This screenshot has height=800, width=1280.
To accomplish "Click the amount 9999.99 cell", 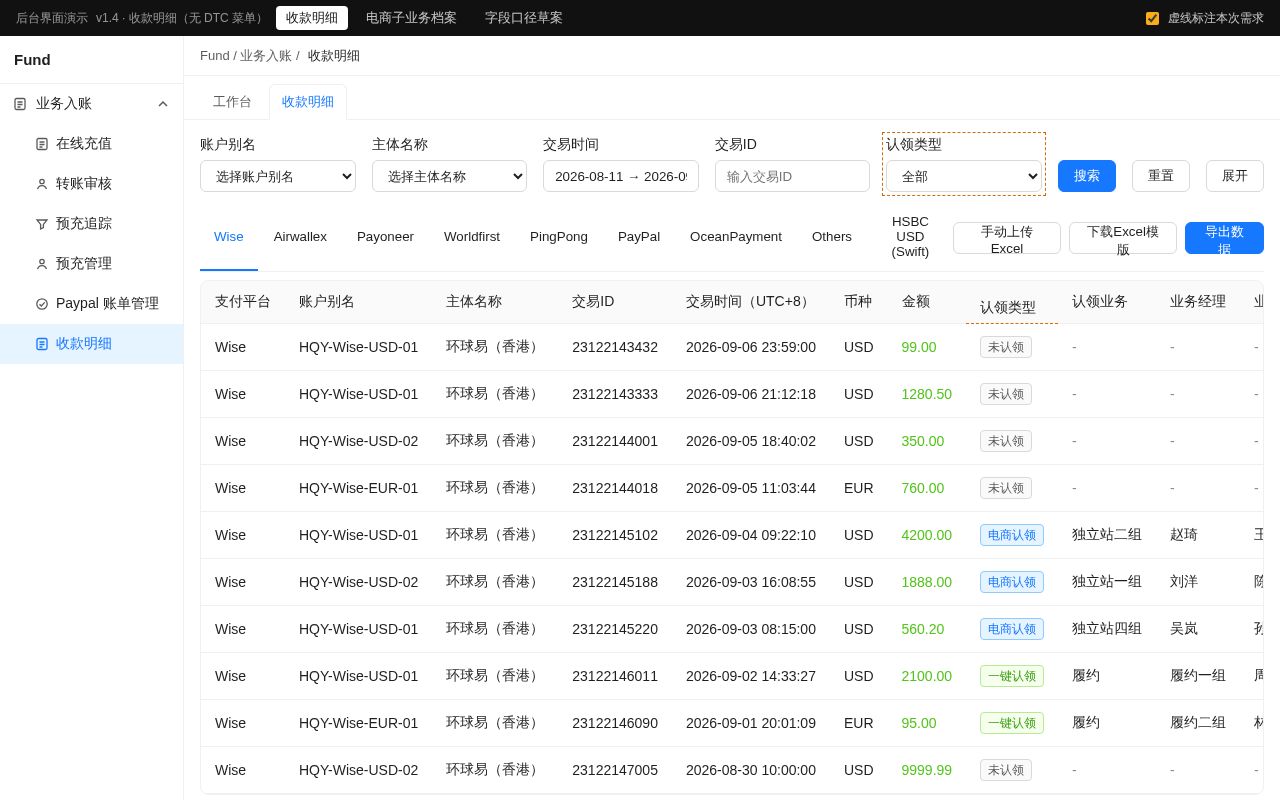I will [927, 770].
